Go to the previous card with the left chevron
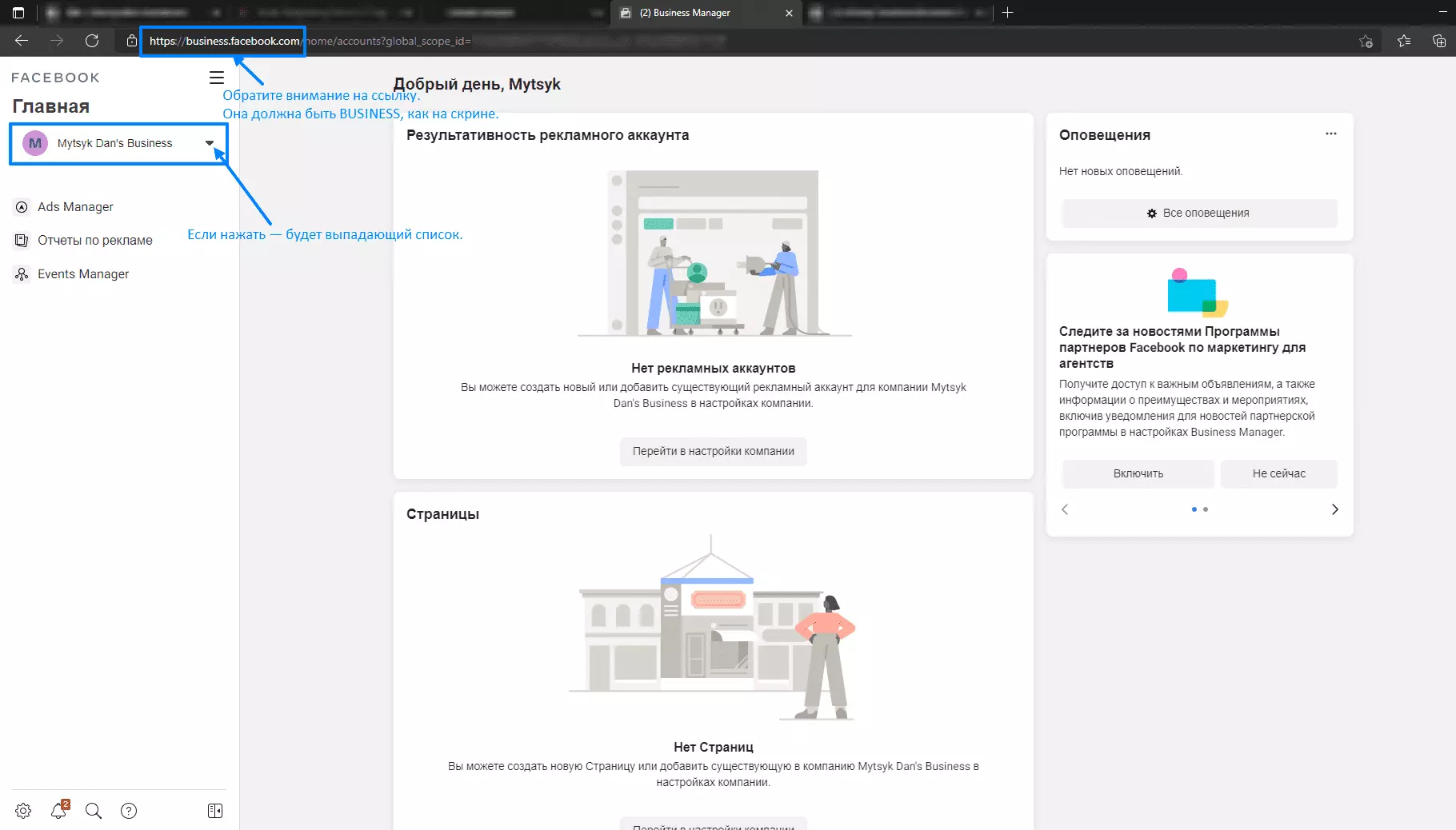Viewport: 1456px width, 830px height. 1065,509
